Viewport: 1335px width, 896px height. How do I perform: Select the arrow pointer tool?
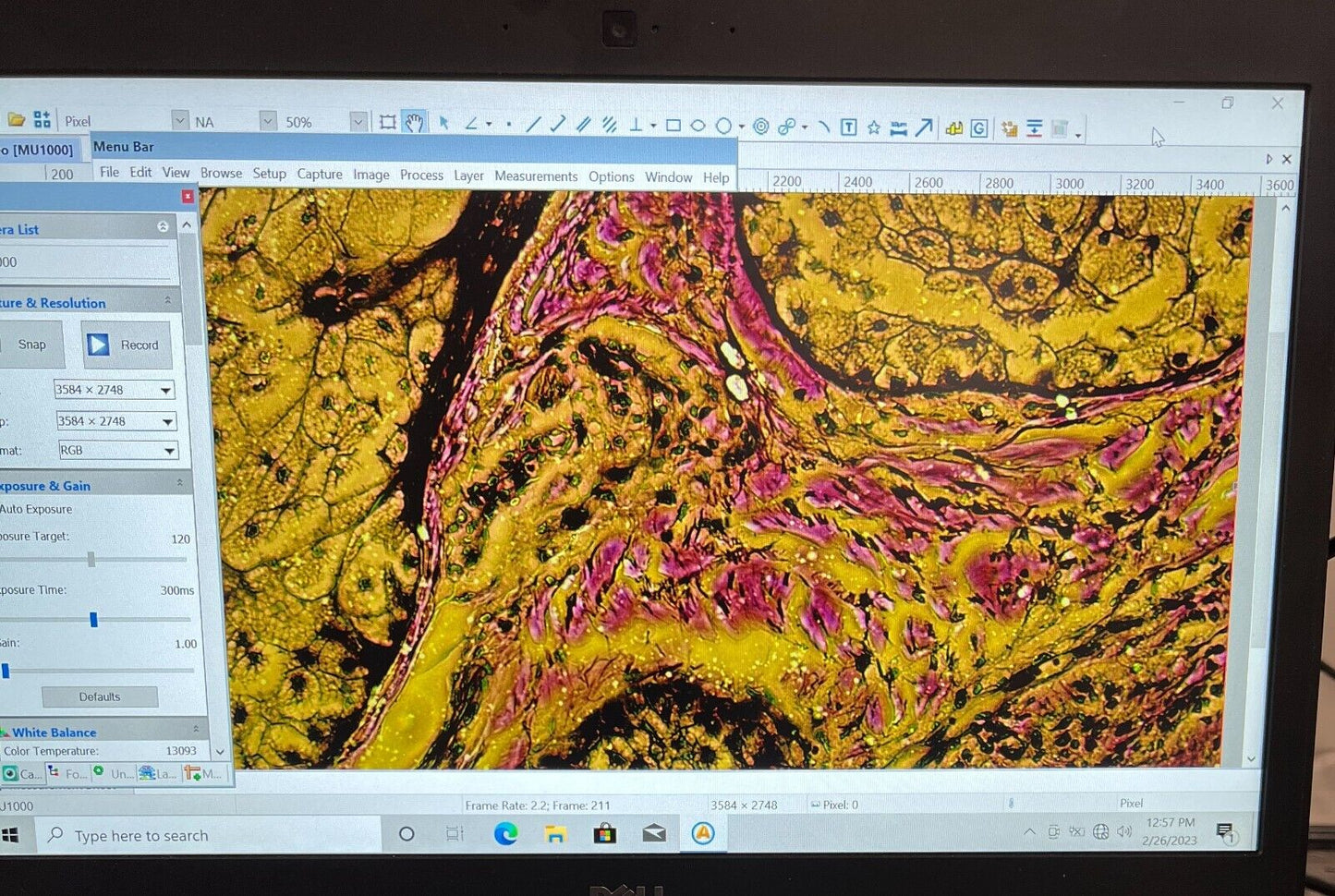tap(443, 122)
